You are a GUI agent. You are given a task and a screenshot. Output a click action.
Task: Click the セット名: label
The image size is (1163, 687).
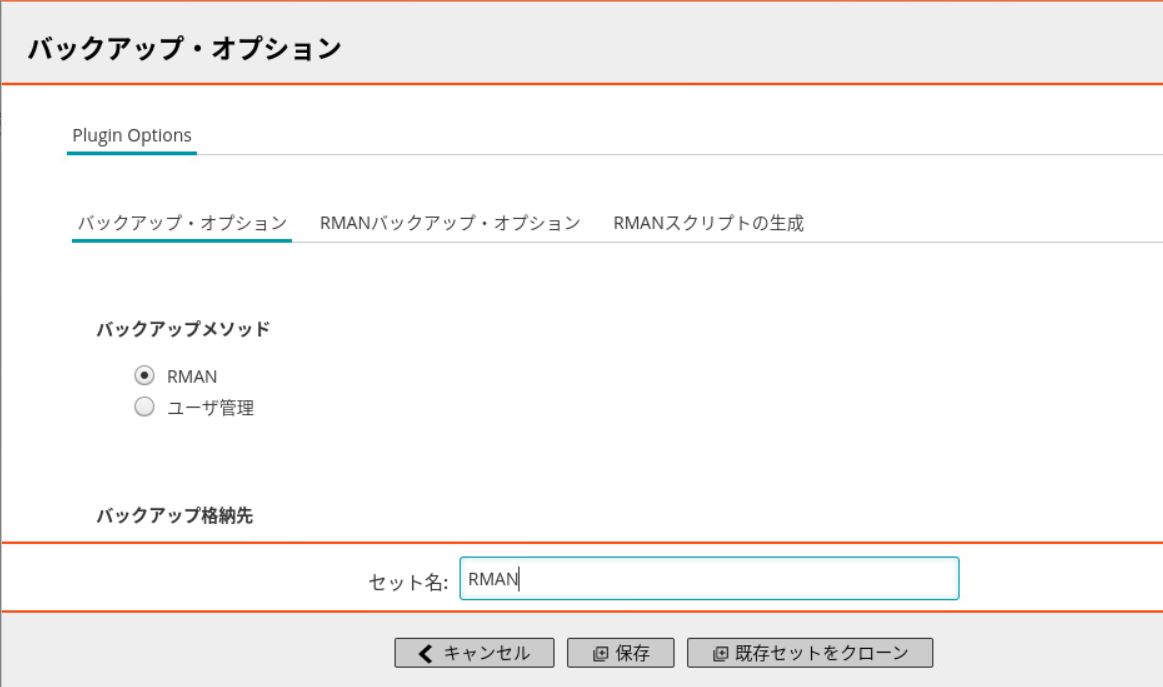tap(409, 582)
